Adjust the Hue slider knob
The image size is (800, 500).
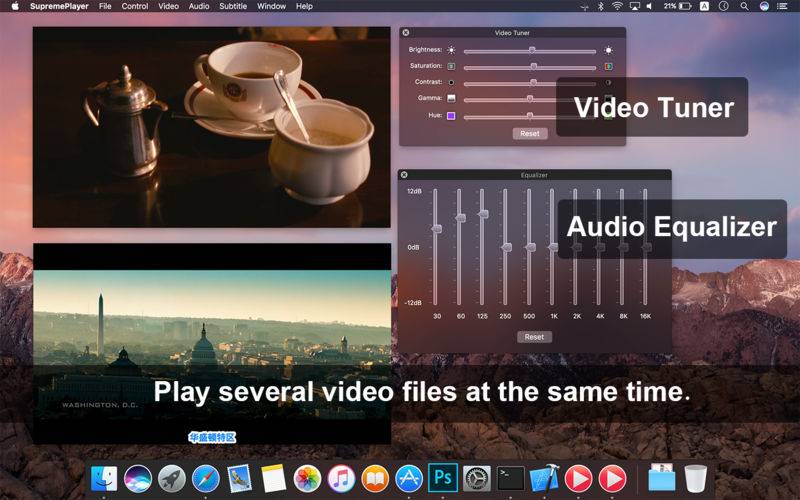[x=530, y=116]
